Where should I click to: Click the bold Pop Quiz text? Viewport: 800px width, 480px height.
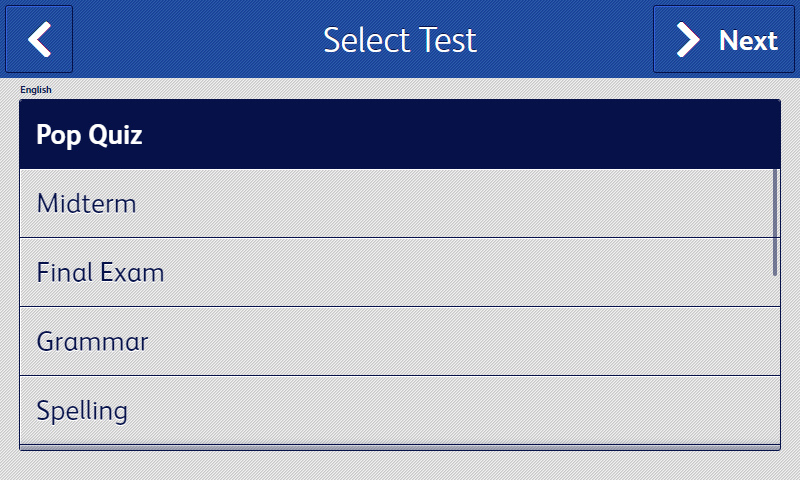pyautogui.click(x=89, y=135)
